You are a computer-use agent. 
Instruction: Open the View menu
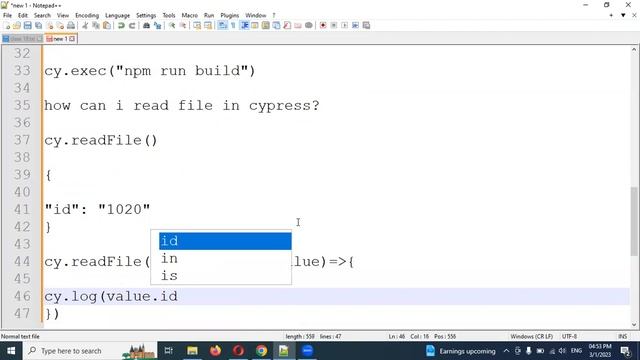pyautogui.click(x=63, y=16)
